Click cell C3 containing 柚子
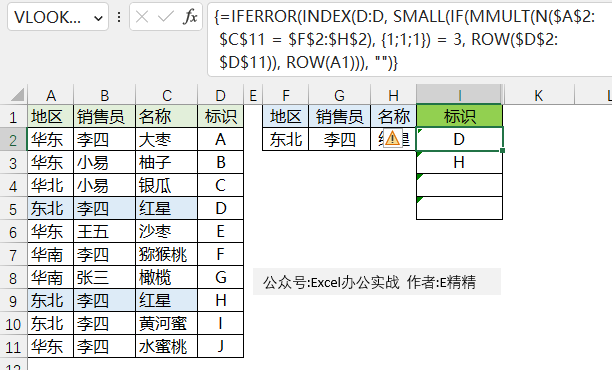The height and width of the screenshot is (370, 612). pos(167,162)
